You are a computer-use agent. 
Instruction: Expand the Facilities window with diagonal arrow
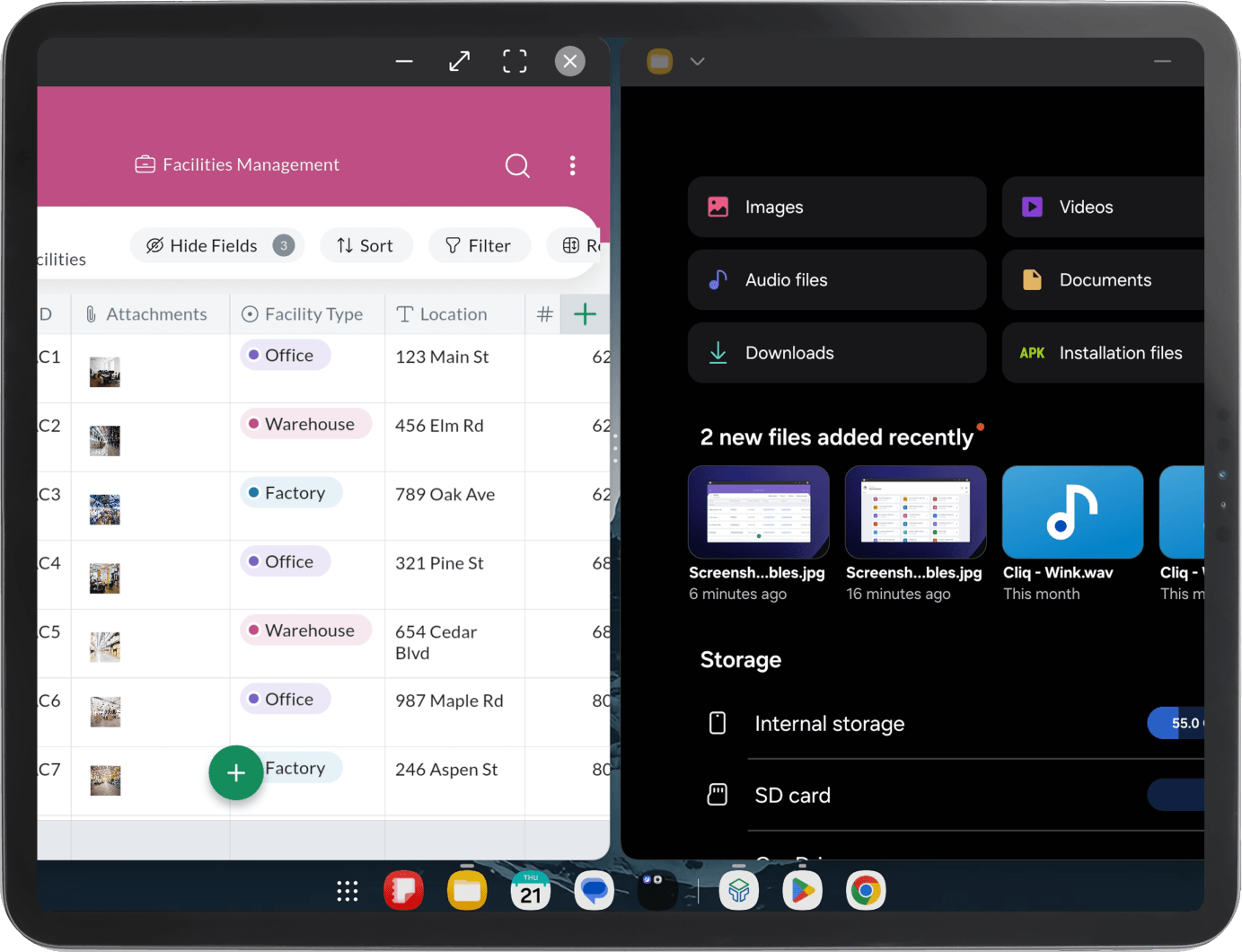(460, 61)
